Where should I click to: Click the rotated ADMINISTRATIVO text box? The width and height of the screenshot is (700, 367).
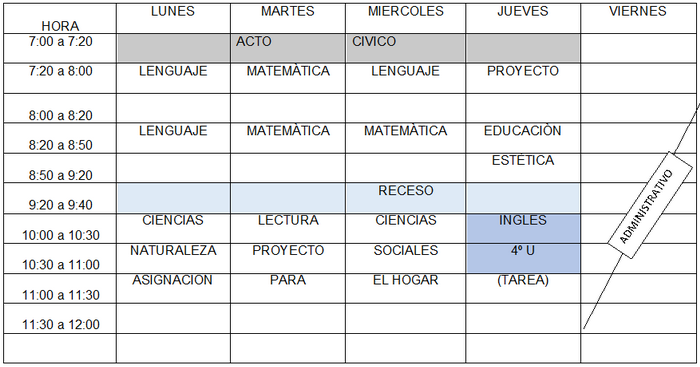(x=650, y=205)
